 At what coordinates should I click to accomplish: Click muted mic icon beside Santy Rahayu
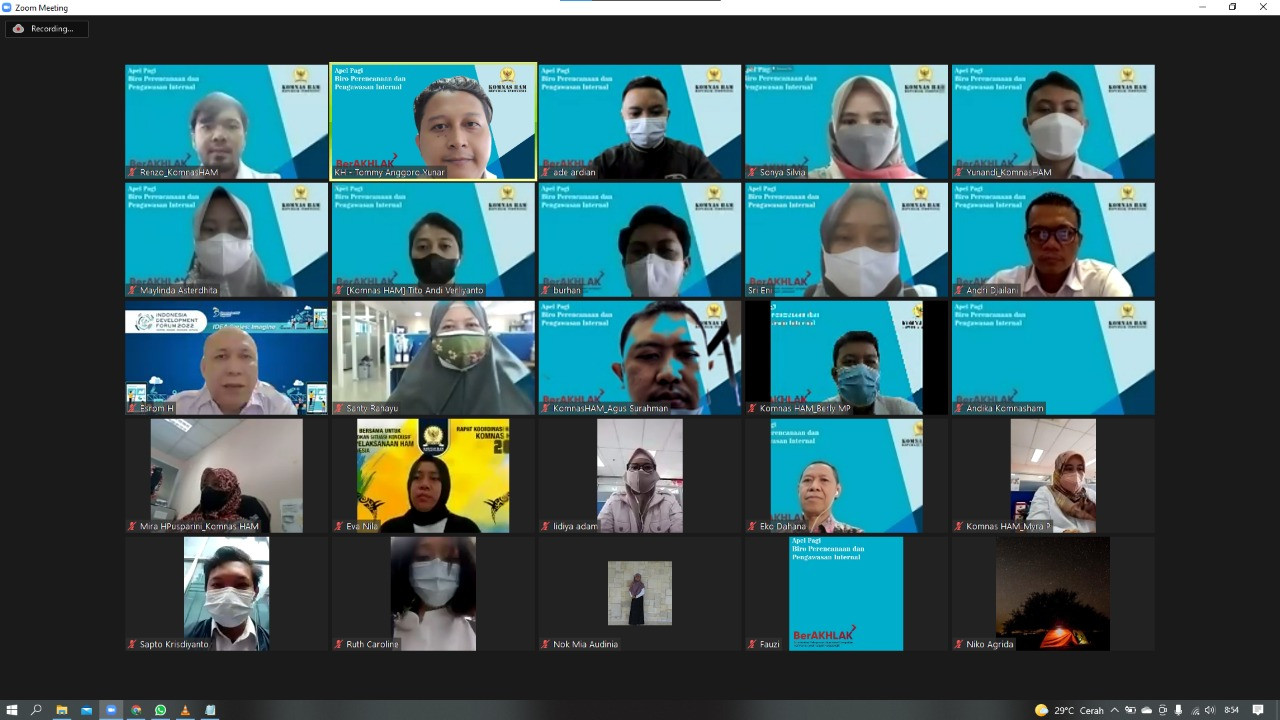(339, 408)
